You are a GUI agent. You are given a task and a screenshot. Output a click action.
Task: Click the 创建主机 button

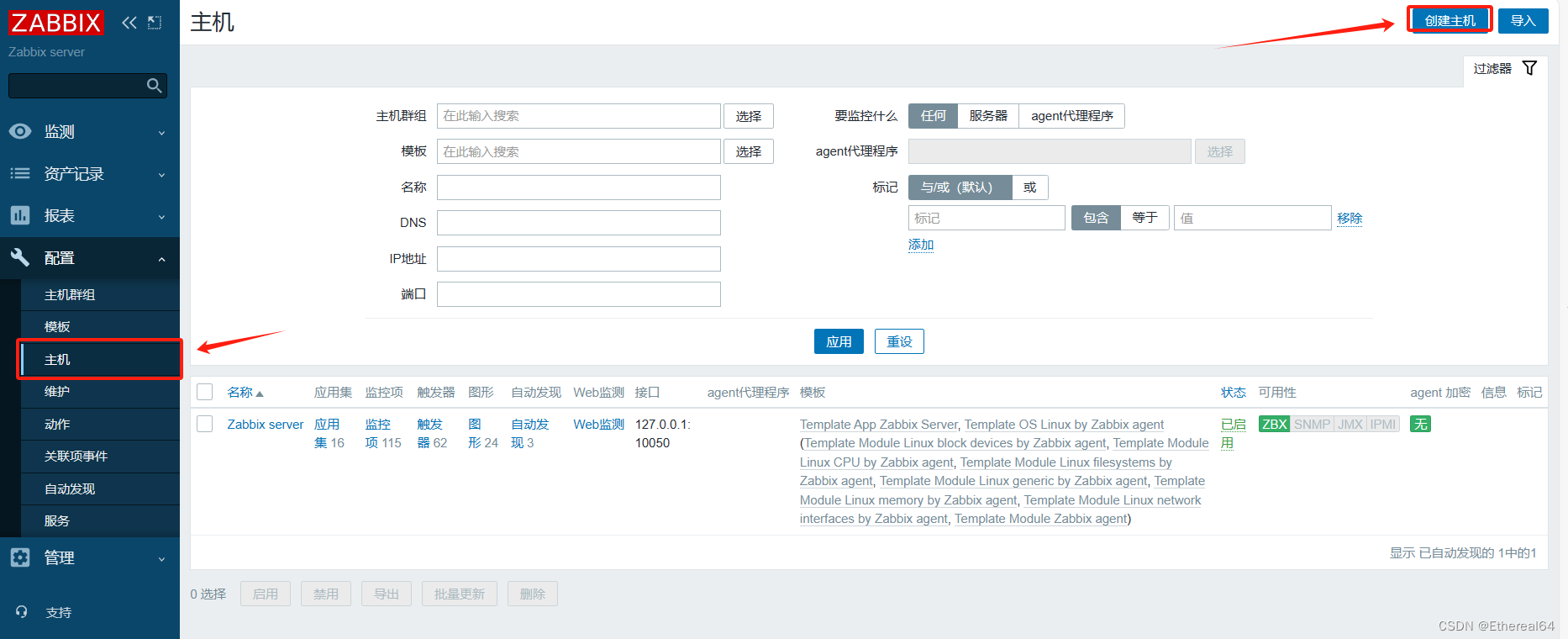(1450, 20)
